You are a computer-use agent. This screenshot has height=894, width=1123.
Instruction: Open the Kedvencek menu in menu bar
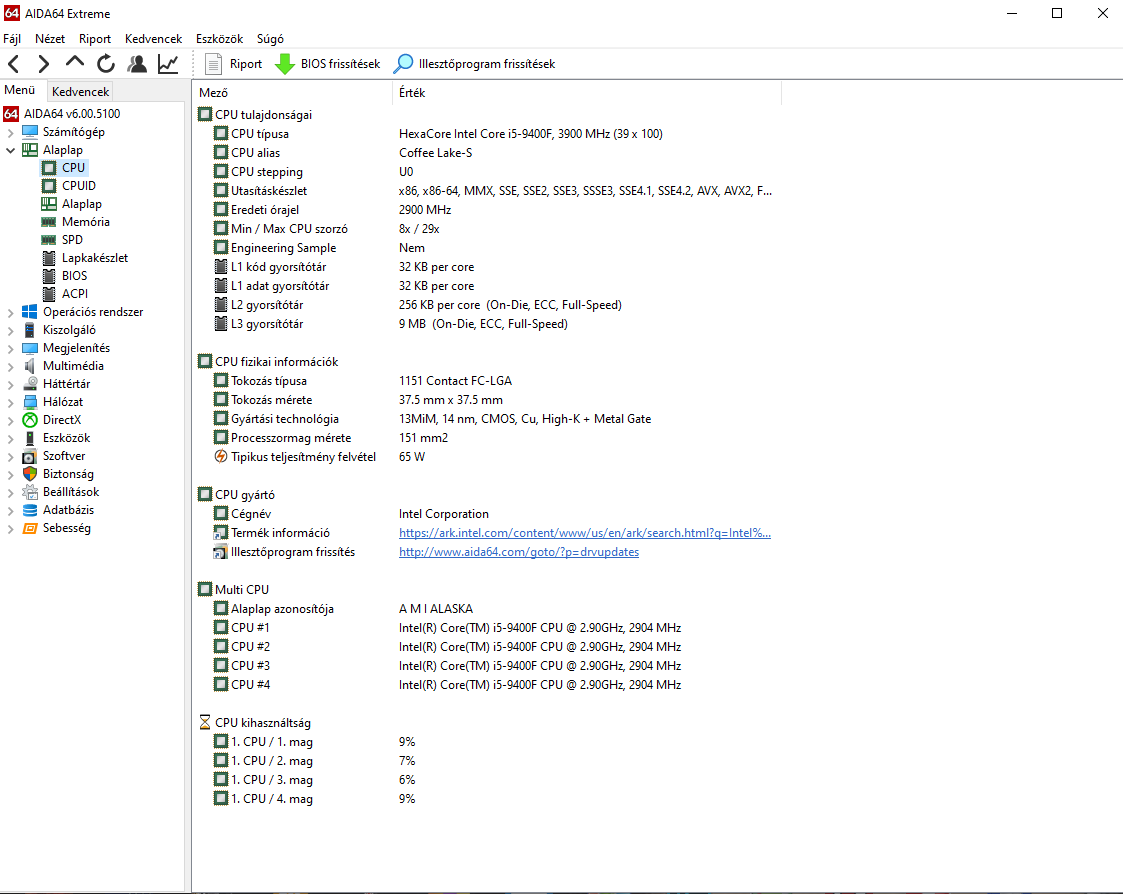tap(153, 39)
